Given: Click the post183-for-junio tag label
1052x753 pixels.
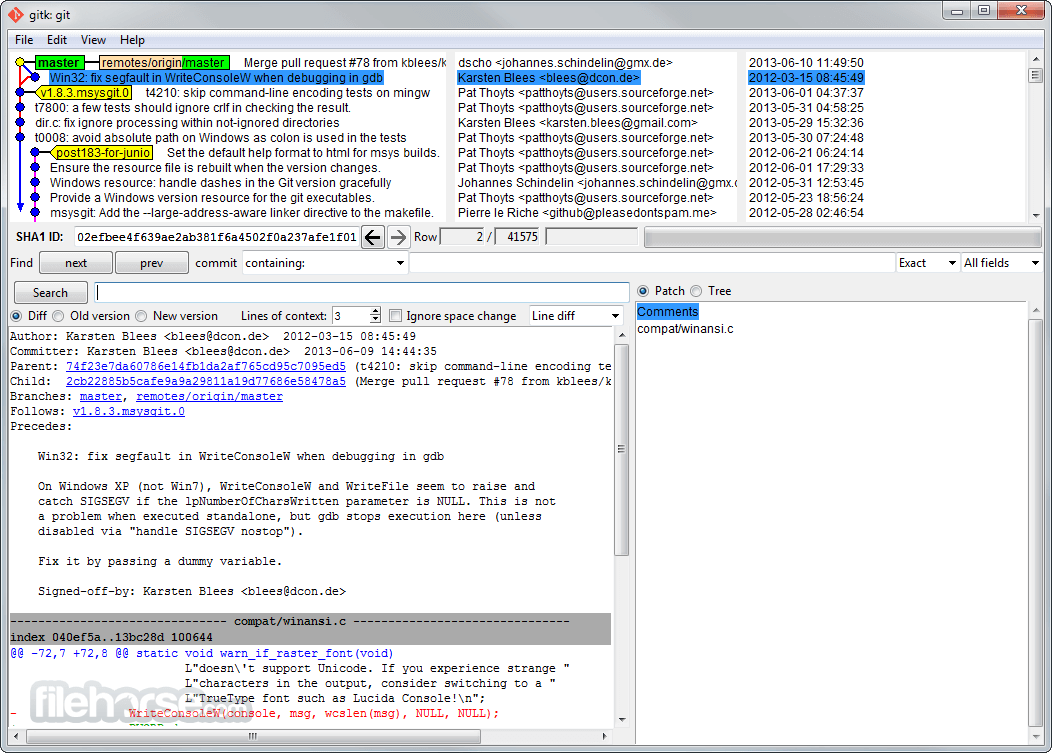Looking at the screenshot, I should coord(103,152).
